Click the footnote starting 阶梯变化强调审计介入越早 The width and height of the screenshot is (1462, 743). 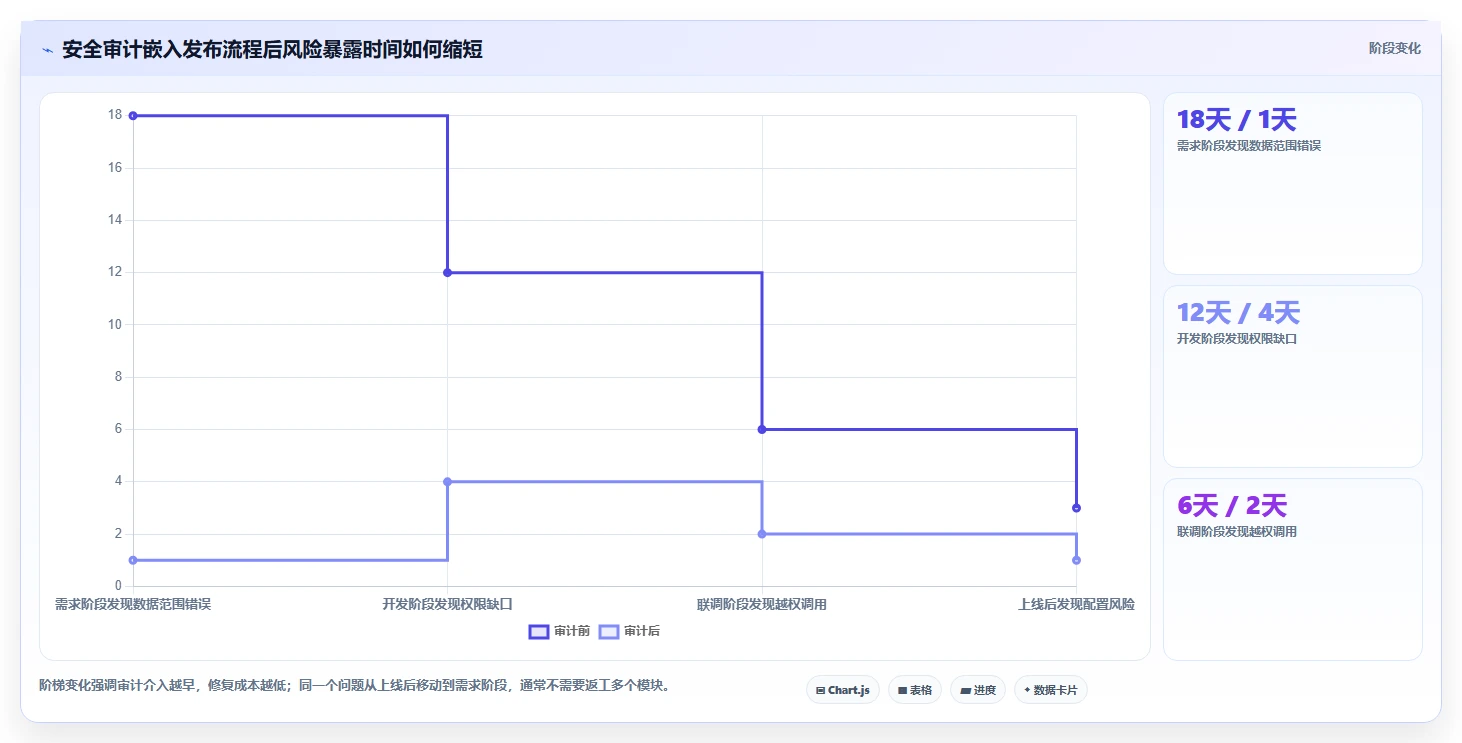pyautogui.click(x=355, y=686)
